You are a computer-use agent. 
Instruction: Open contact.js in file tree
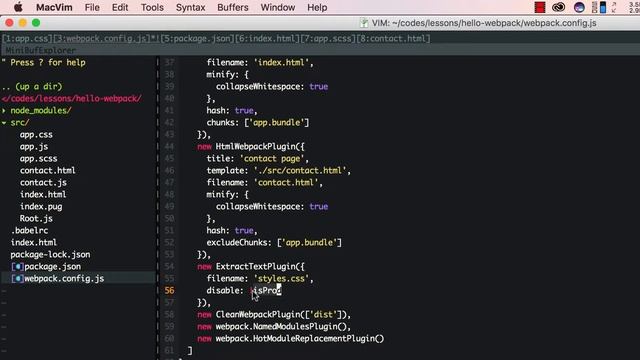click(x=43, y=182)
